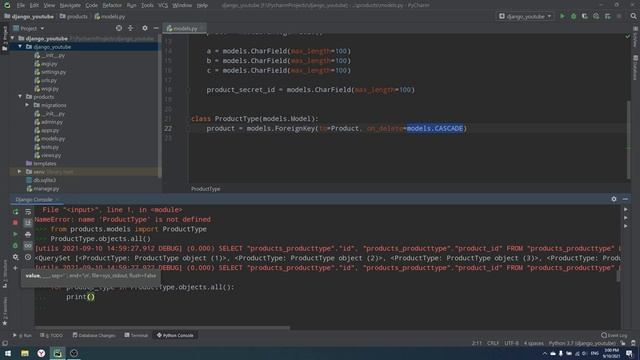Toggle show variables glasses icon
The height and width of the screenshot is (360, 640).
click(28, 246)
